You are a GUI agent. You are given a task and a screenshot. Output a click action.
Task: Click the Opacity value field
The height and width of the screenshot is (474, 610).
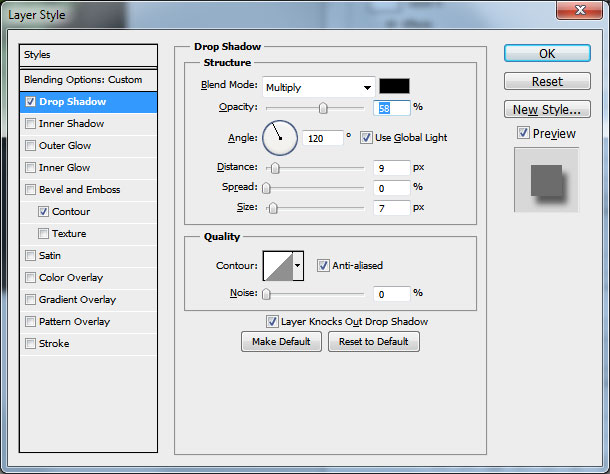[x=391, y=108]
